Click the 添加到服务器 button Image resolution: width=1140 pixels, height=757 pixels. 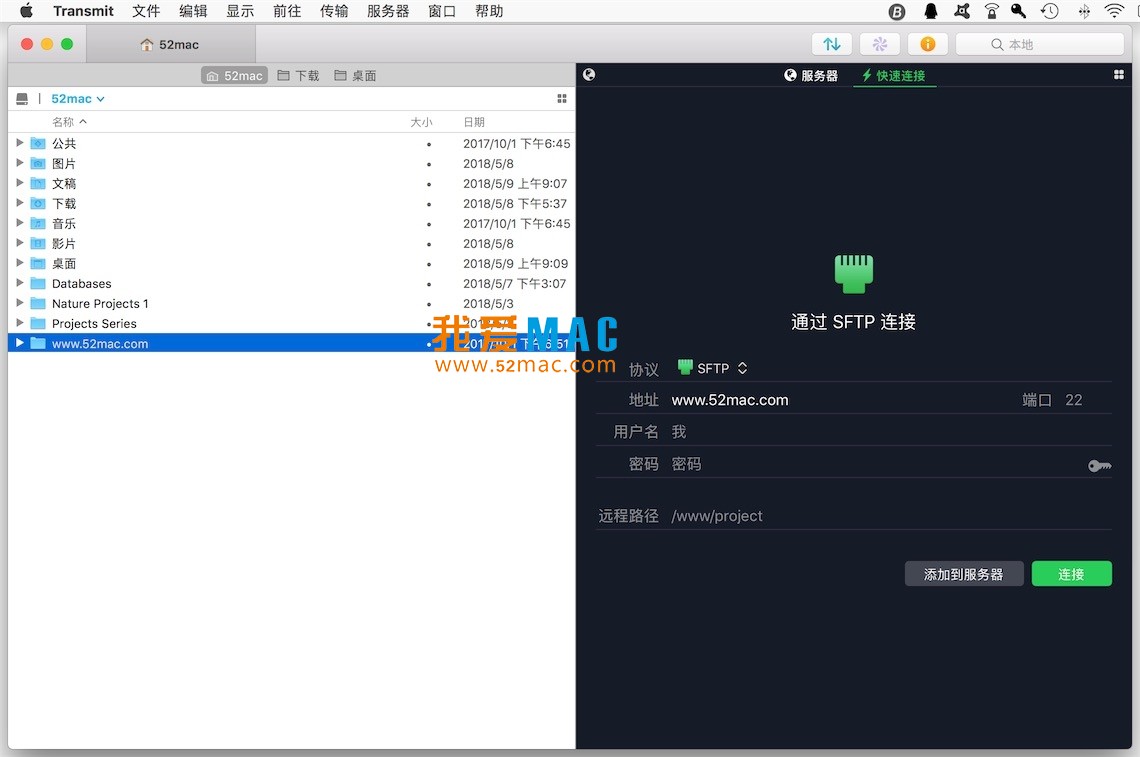pos(963,574)
